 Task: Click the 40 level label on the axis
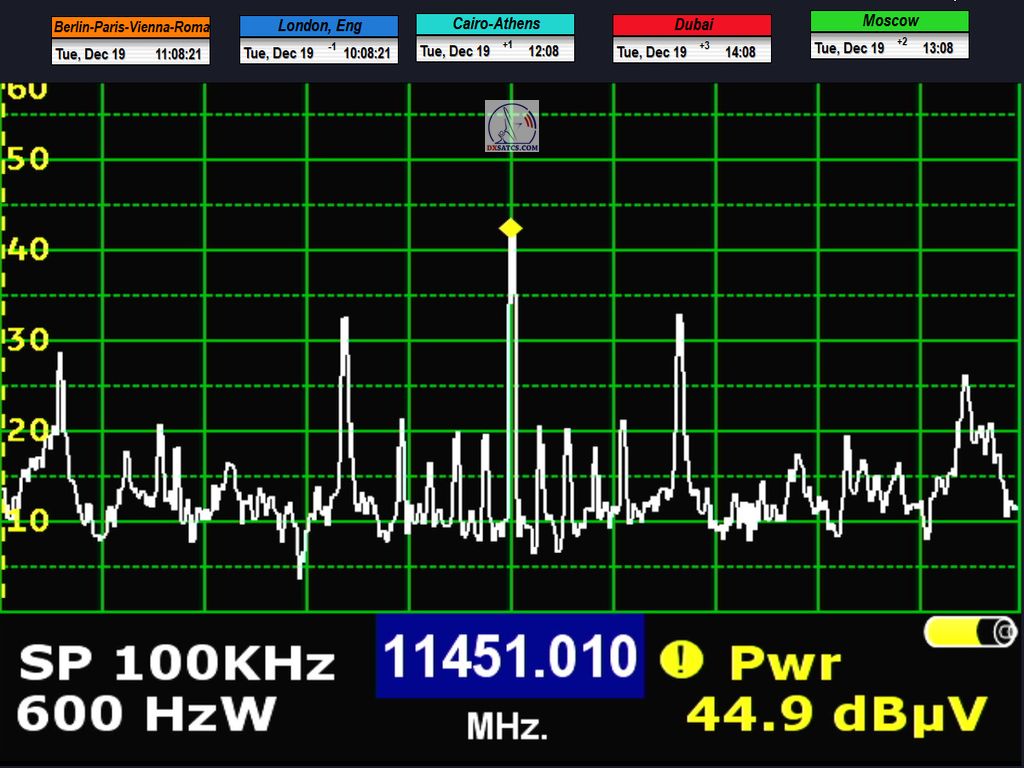27,249
